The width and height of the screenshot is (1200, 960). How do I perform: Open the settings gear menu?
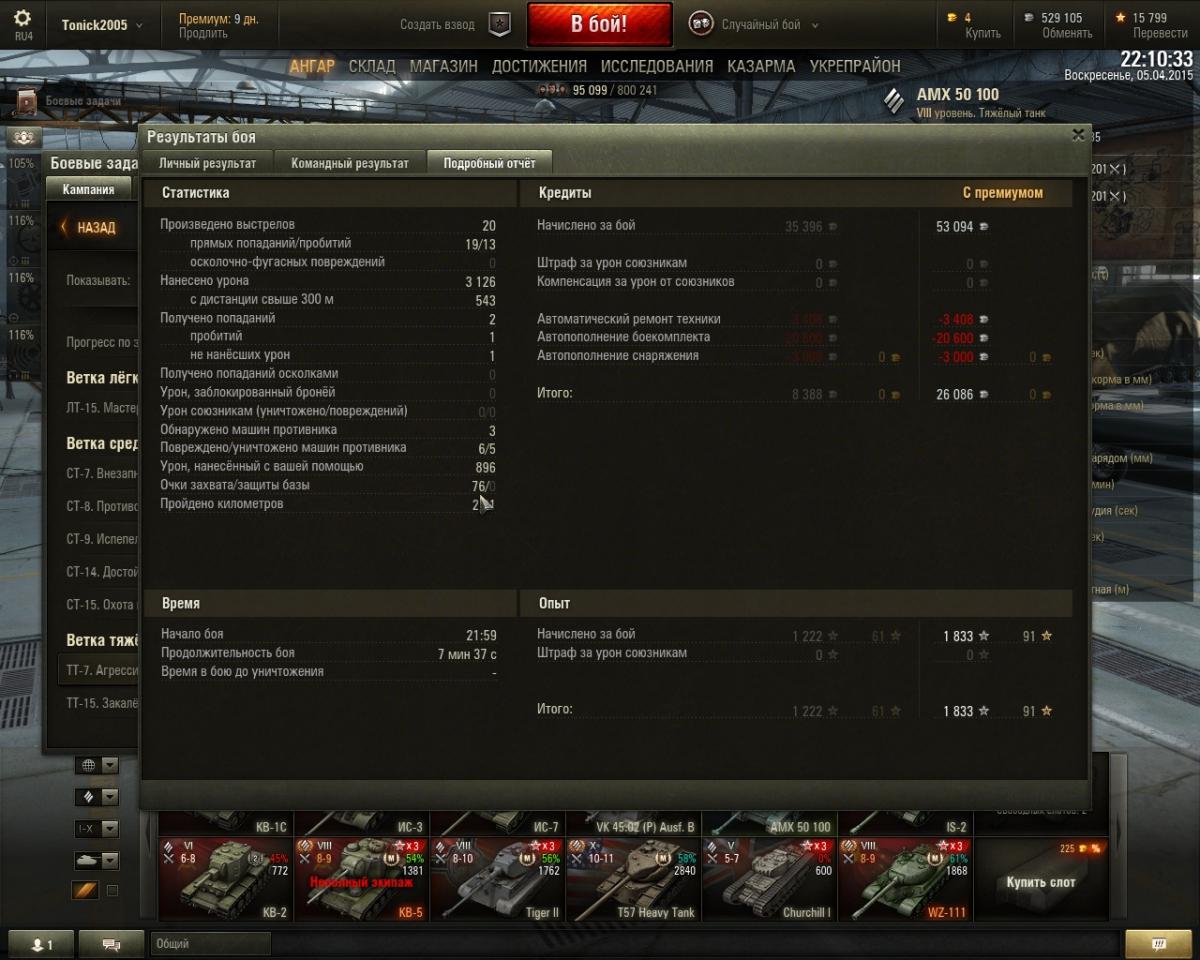coord(22,19)
